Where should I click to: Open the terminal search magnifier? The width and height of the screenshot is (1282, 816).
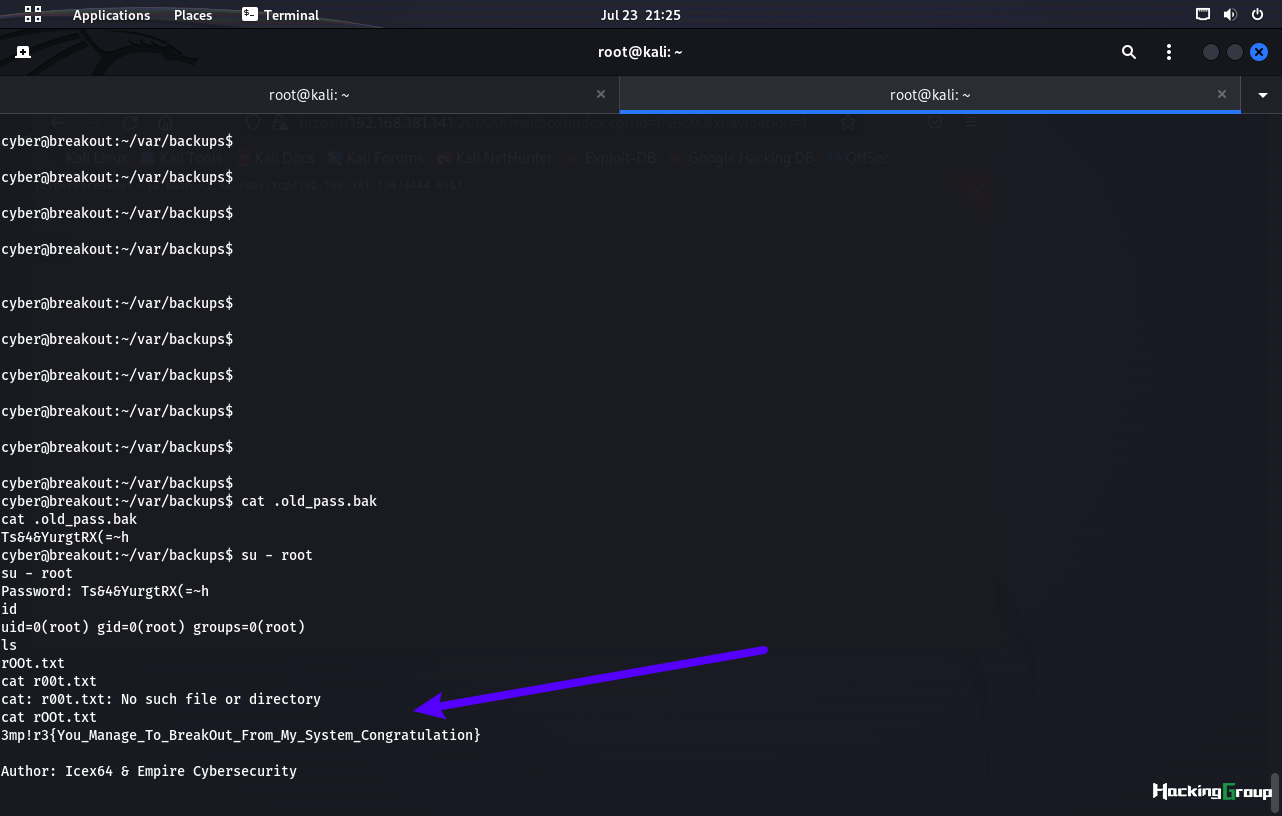(1129, 52)
